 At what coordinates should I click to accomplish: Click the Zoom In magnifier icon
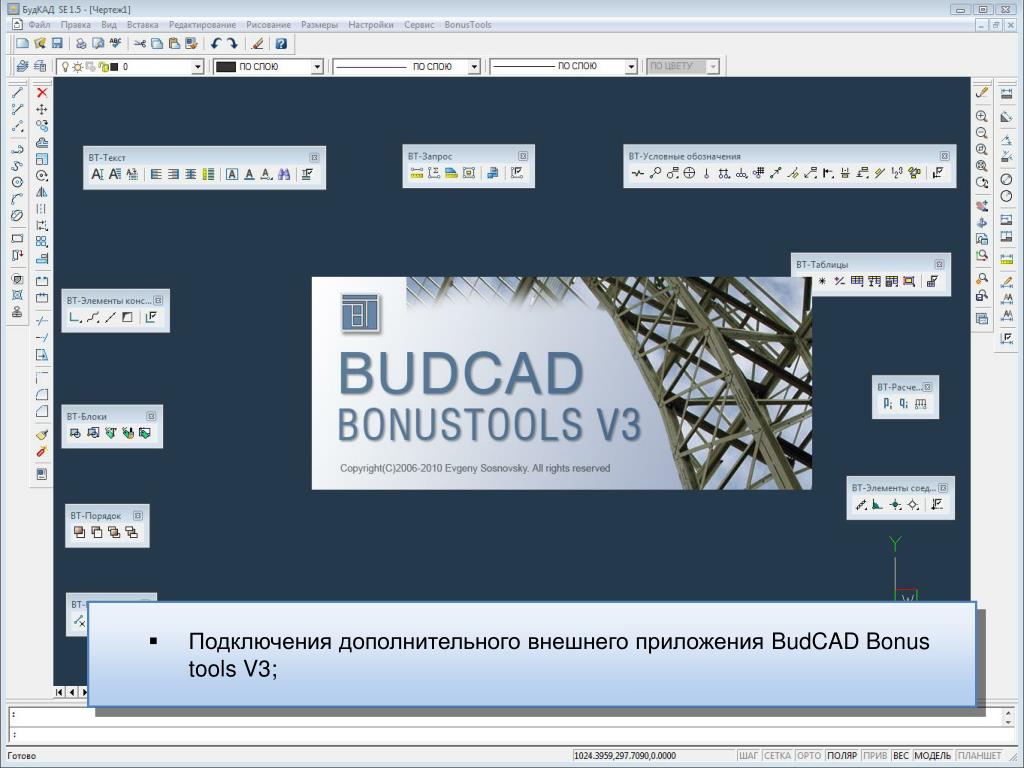[982, 116]
